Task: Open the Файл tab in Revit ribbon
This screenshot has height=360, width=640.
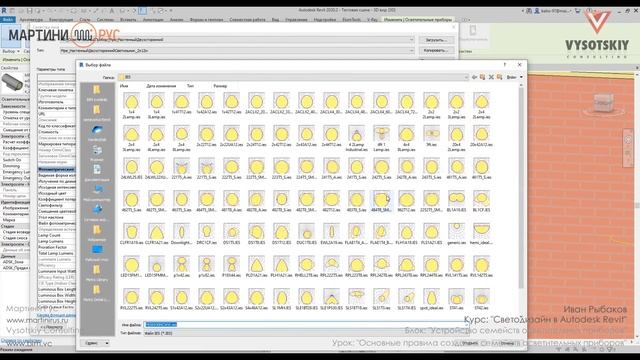Action: [7, 20]
